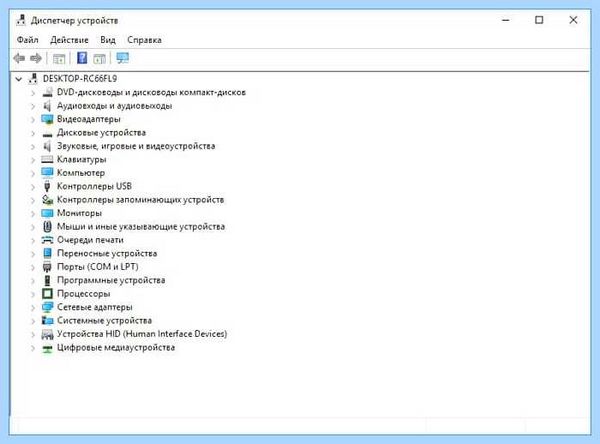
Task: Select the Дисковые устройства text
Action: 101,132
